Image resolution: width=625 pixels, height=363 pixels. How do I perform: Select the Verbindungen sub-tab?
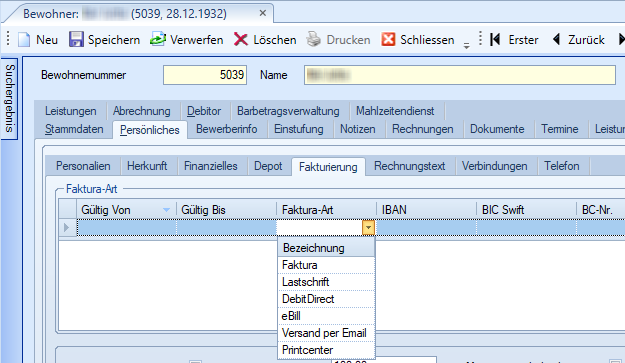click(x=495, y=166)
